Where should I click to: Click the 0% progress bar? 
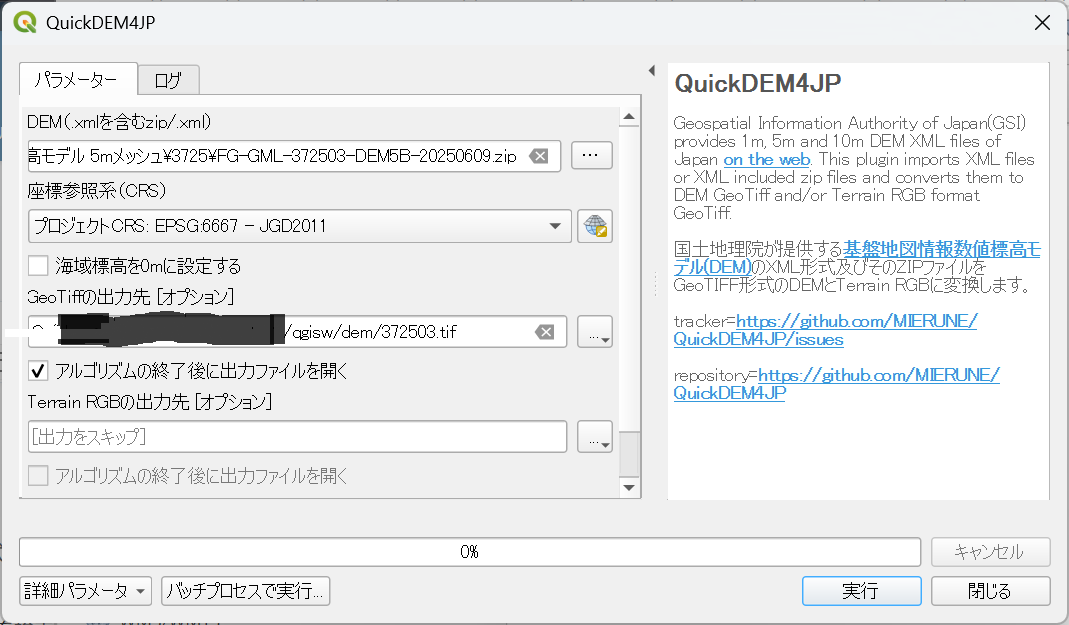pyautogui.click(x=470, y=551)
